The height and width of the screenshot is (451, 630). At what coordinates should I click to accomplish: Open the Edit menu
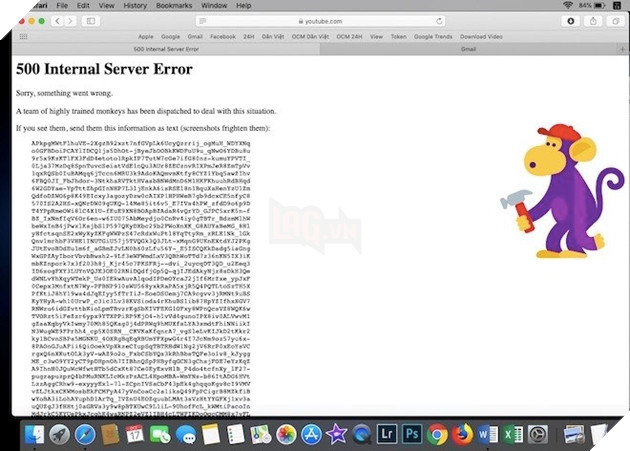click(83, 5)
